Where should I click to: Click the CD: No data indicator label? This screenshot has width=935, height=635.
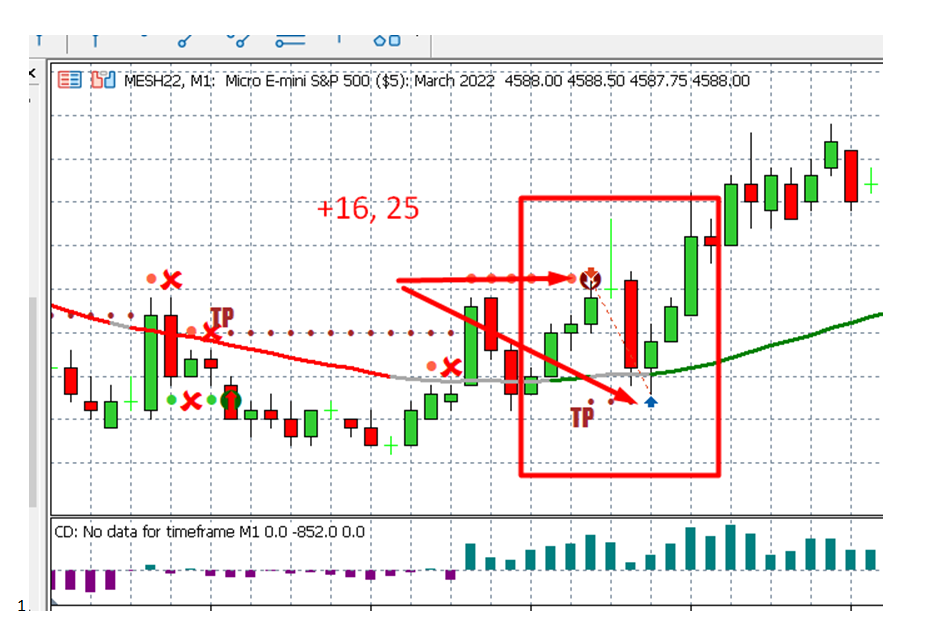point(209,532)
